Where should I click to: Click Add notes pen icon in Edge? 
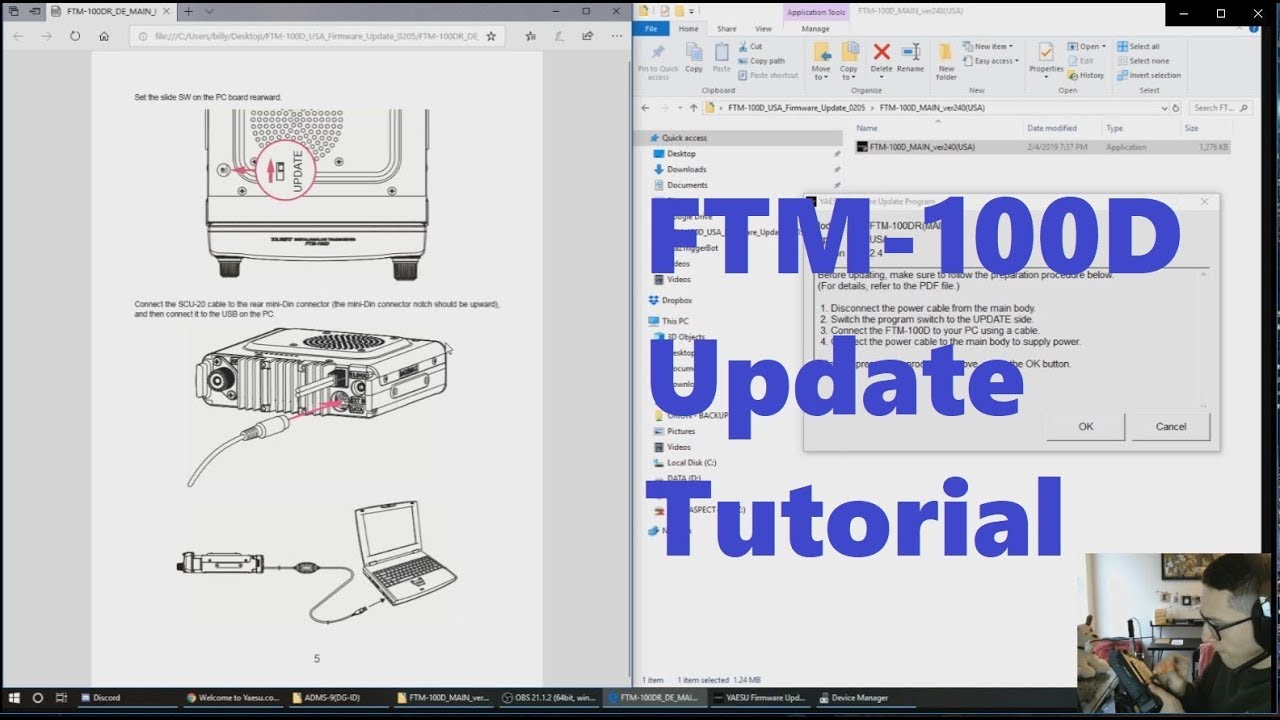(560, 36)
